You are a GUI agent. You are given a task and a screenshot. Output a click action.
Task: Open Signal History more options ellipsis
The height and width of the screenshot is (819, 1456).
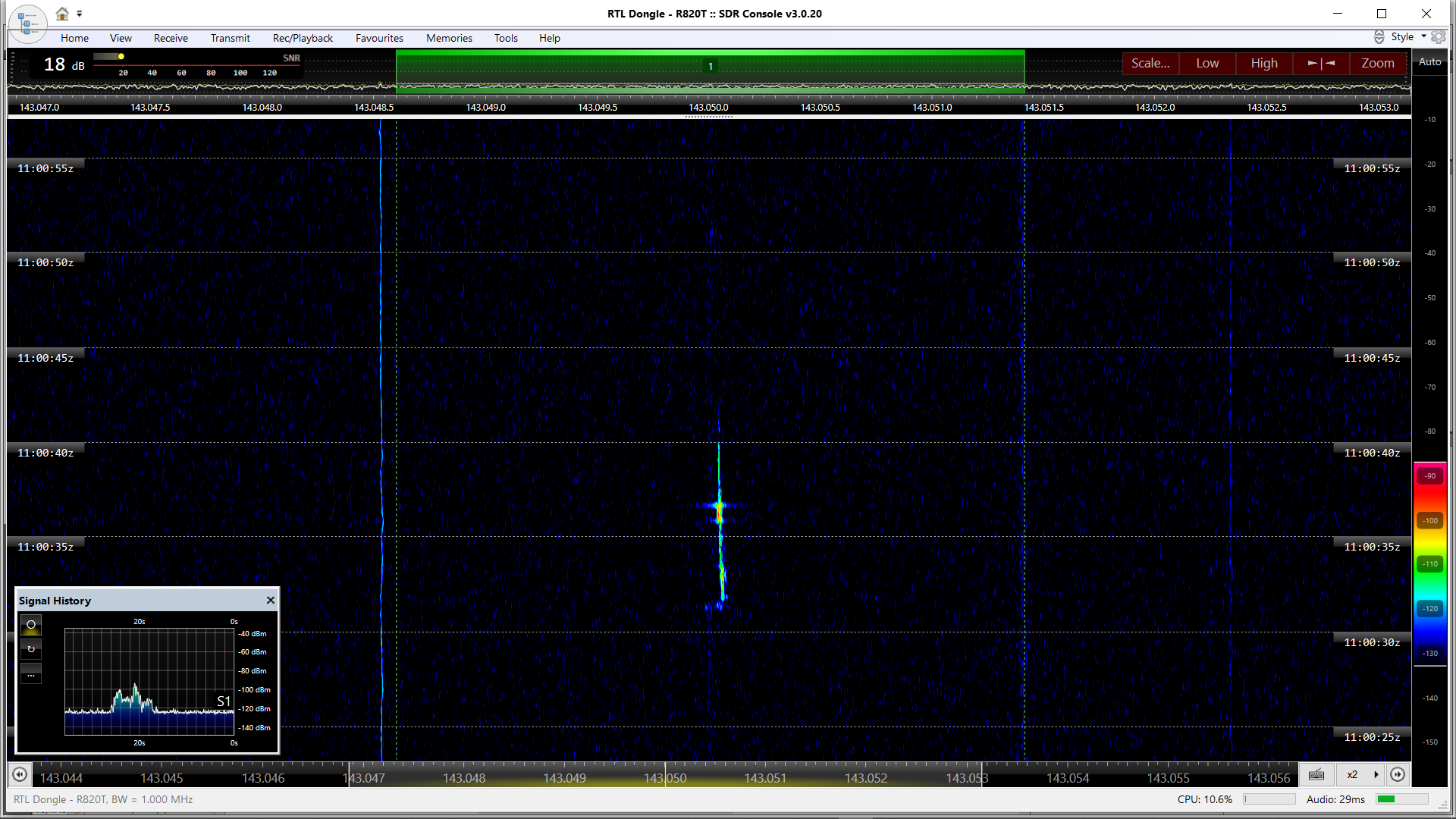point(31,674)
